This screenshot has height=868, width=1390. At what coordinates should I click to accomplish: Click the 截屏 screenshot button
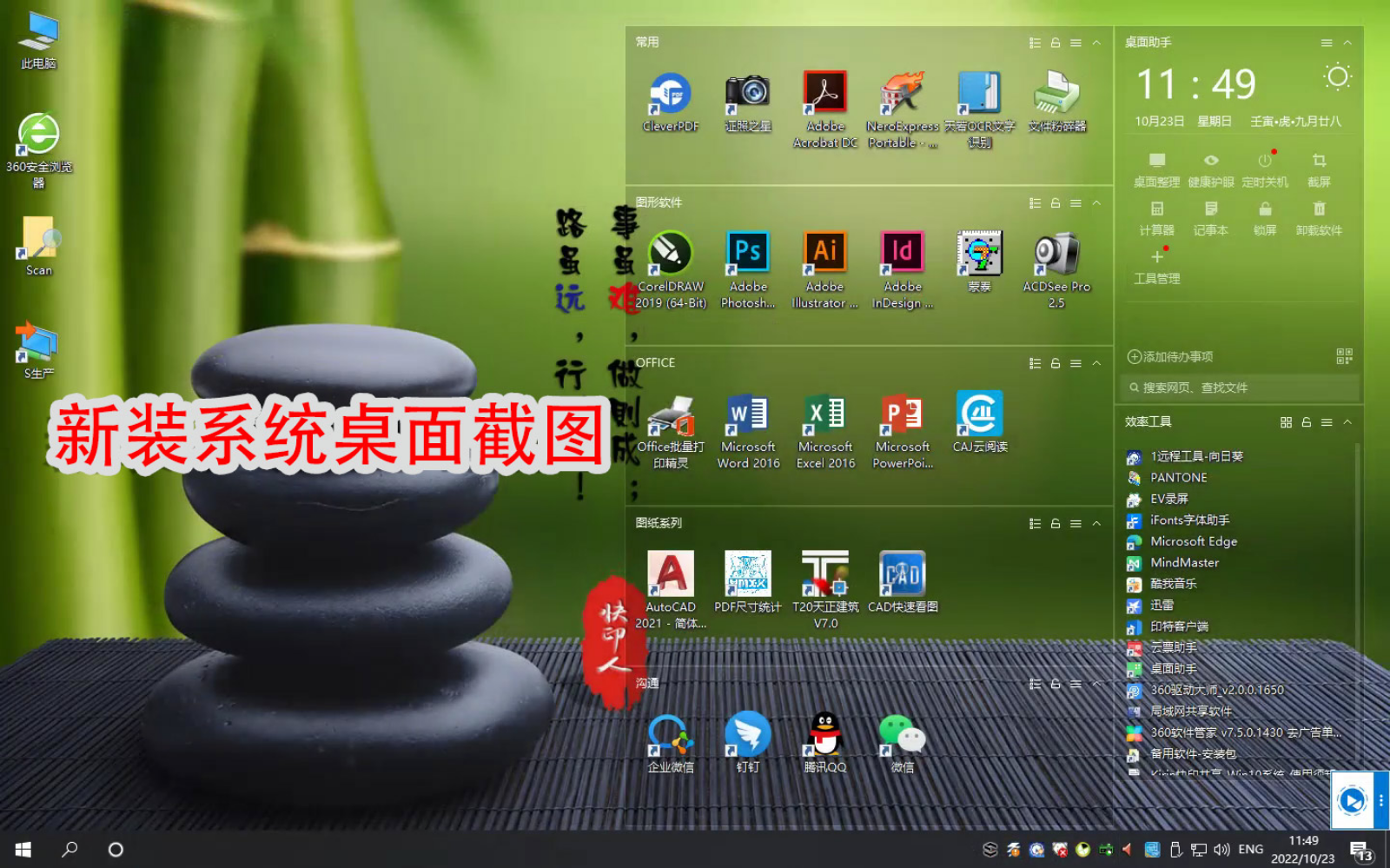point(1319,169)
